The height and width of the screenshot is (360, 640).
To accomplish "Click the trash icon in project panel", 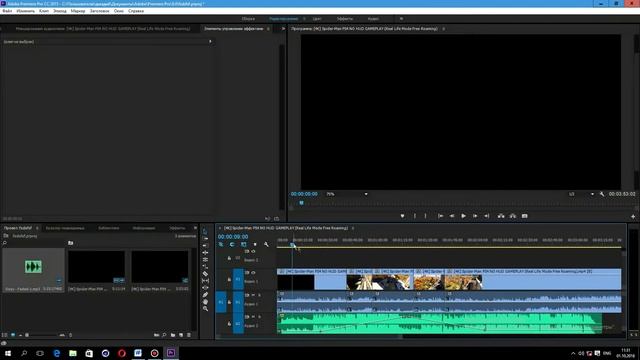I will coord(189,335).
